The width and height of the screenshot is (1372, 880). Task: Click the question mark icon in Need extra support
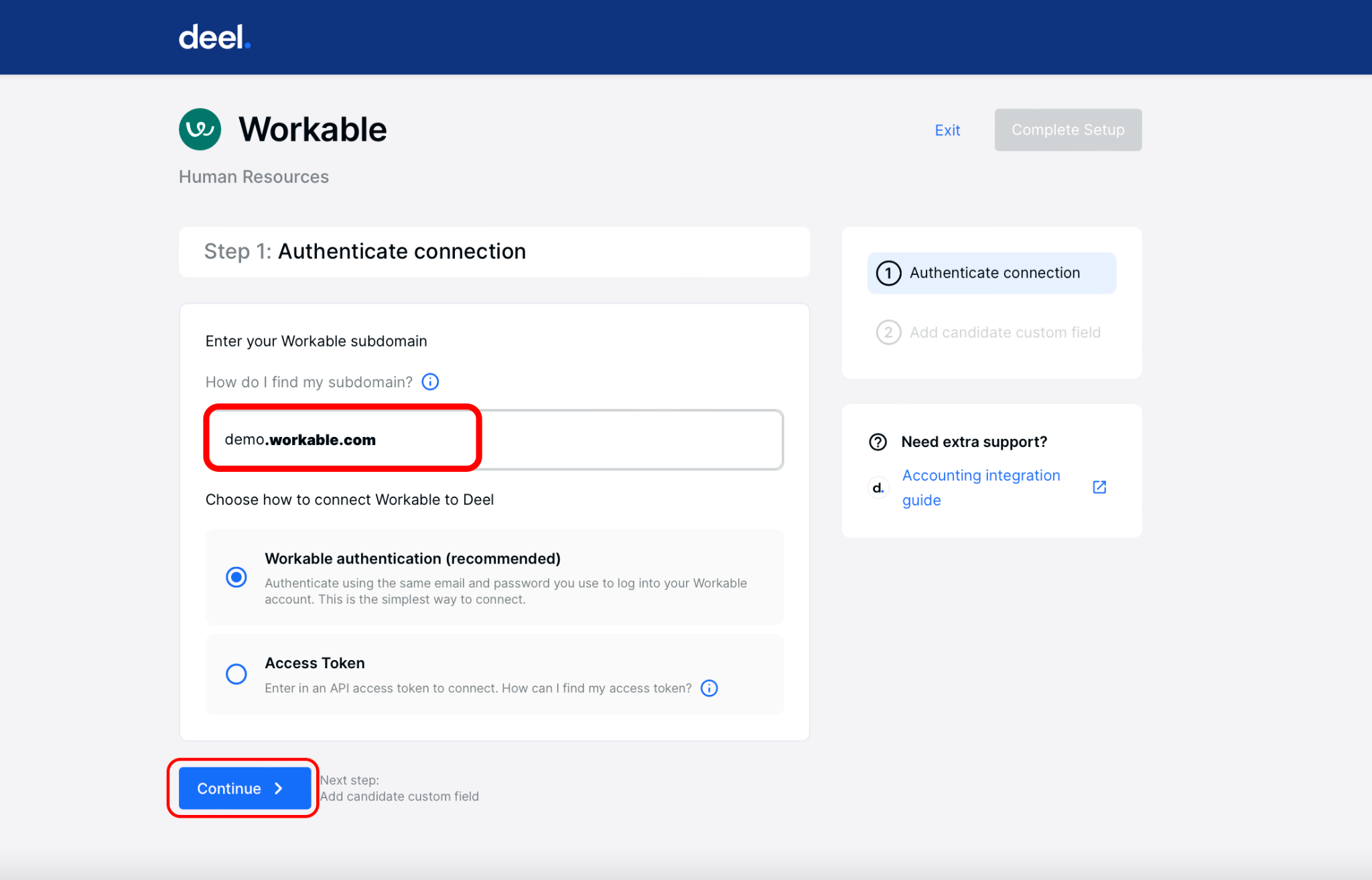pyautogui.click(x=878, y=441)
